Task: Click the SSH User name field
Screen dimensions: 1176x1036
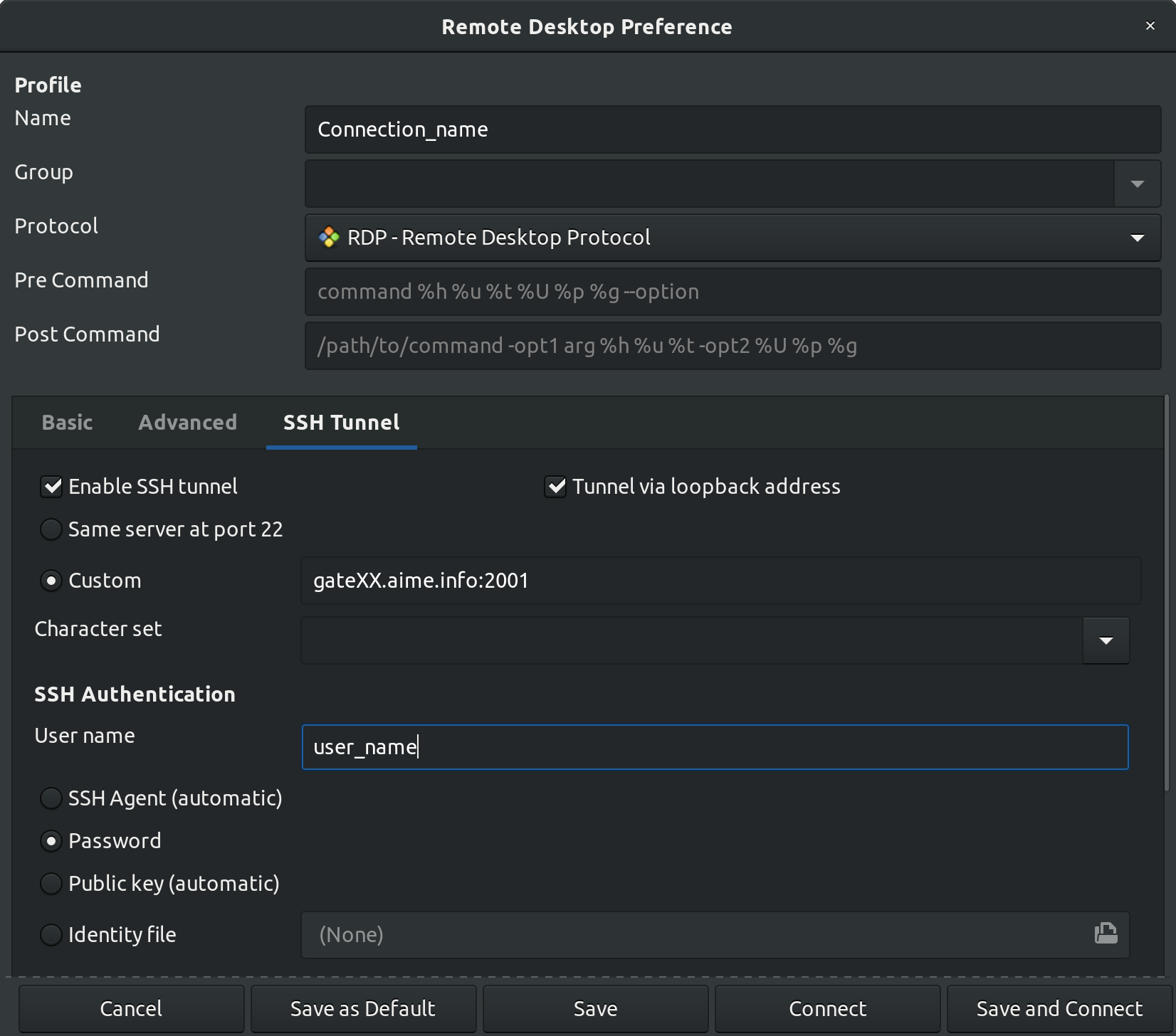Action: point(715,747)
